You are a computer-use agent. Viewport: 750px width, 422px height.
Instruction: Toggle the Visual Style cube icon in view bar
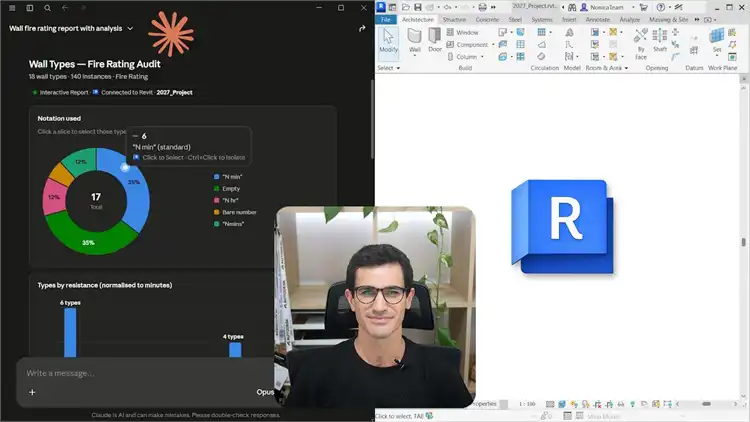point(562,404)
